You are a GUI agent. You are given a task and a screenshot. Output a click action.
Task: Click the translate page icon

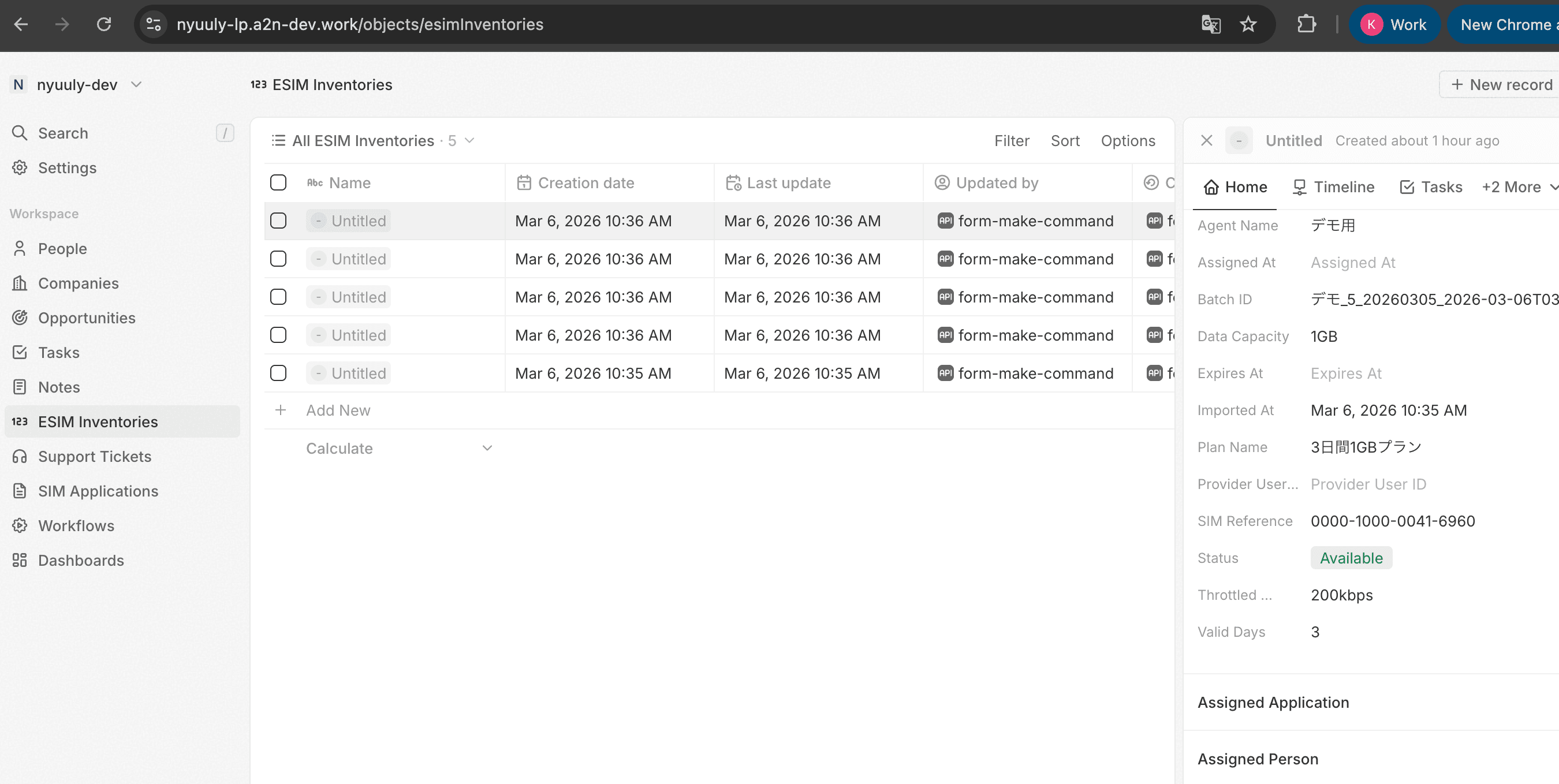point(1210,24)
